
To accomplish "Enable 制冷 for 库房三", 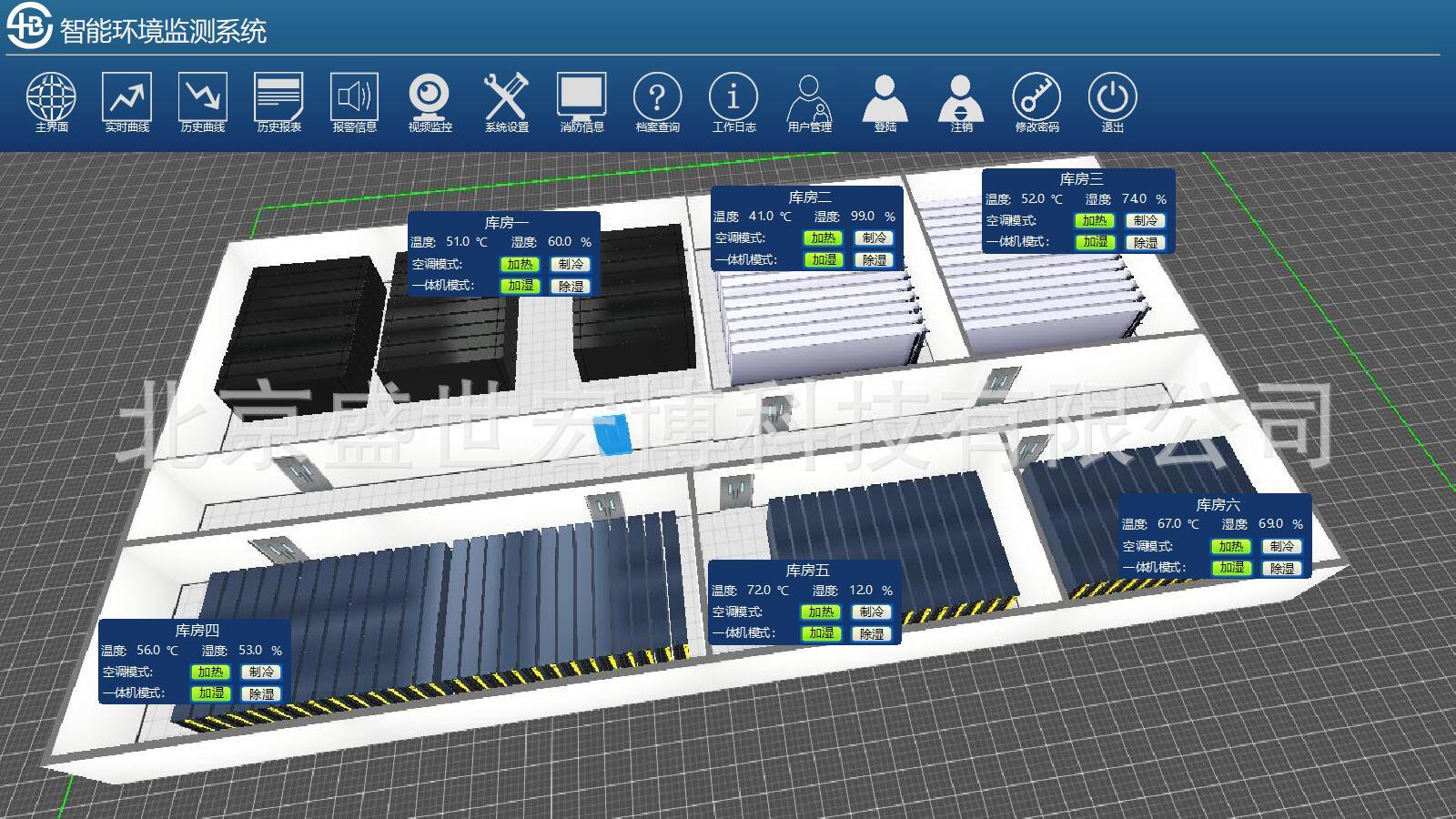I will click(1146, 220).
